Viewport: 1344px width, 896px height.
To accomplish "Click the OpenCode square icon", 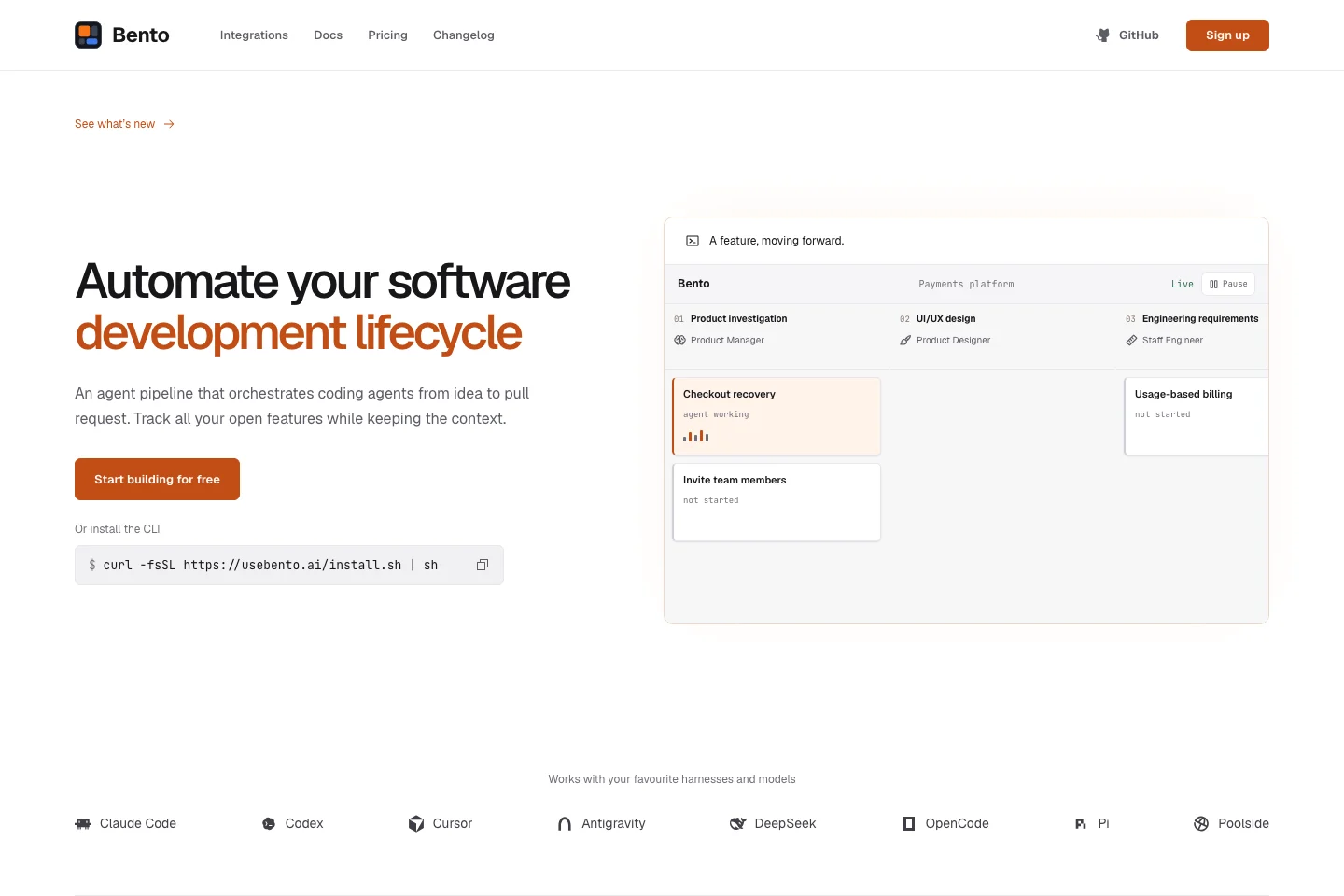I will 909,823.
